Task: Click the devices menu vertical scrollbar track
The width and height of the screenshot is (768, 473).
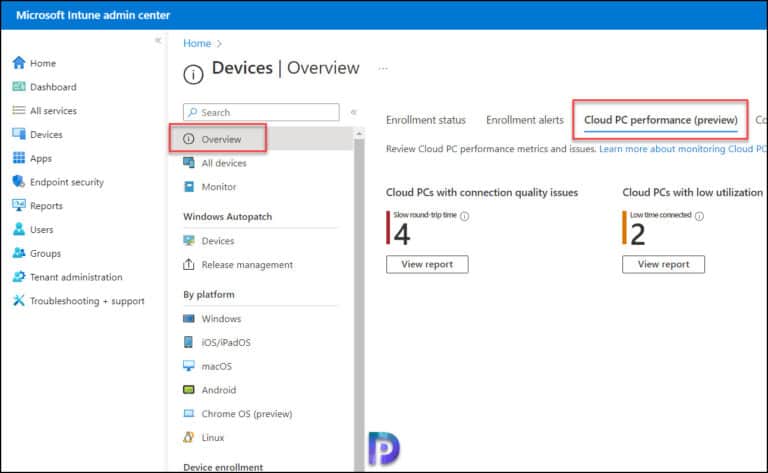Action: pyautogui.click(x=359, y=304)
